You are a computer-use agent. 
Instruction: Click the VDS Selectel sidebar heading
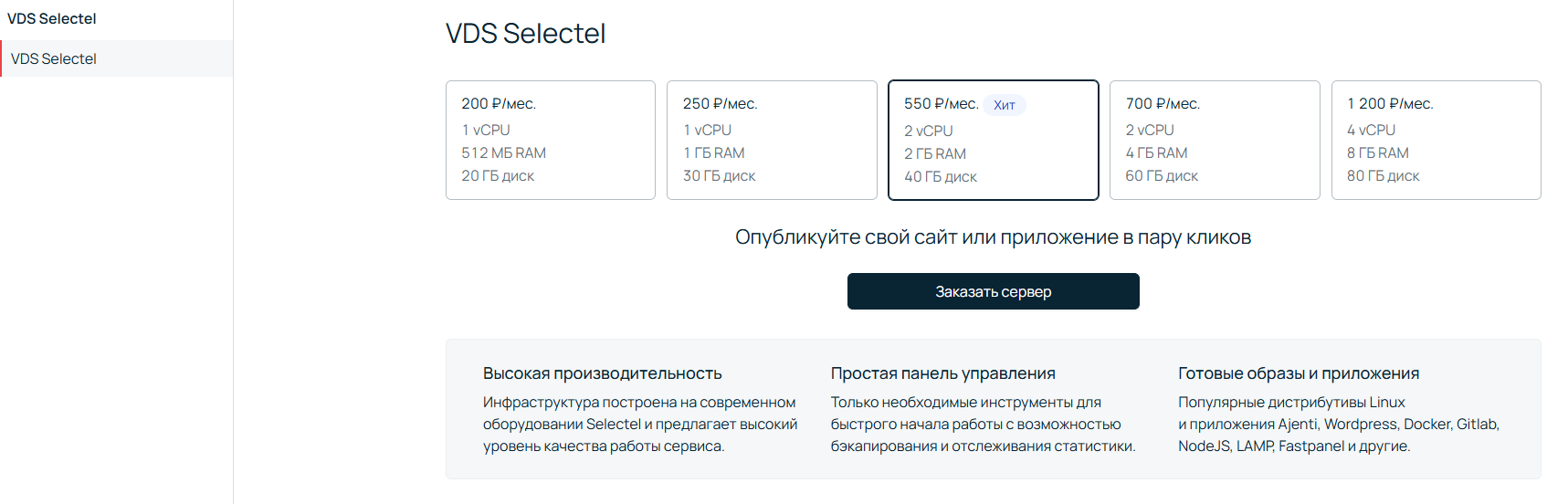pyautogui.click(x=52, y=18)
